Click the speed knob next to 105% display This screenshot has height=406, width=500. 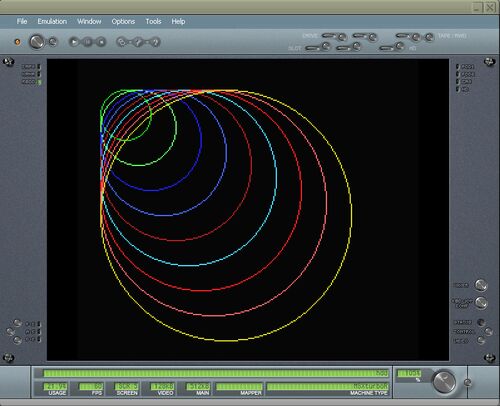(444, 381)
